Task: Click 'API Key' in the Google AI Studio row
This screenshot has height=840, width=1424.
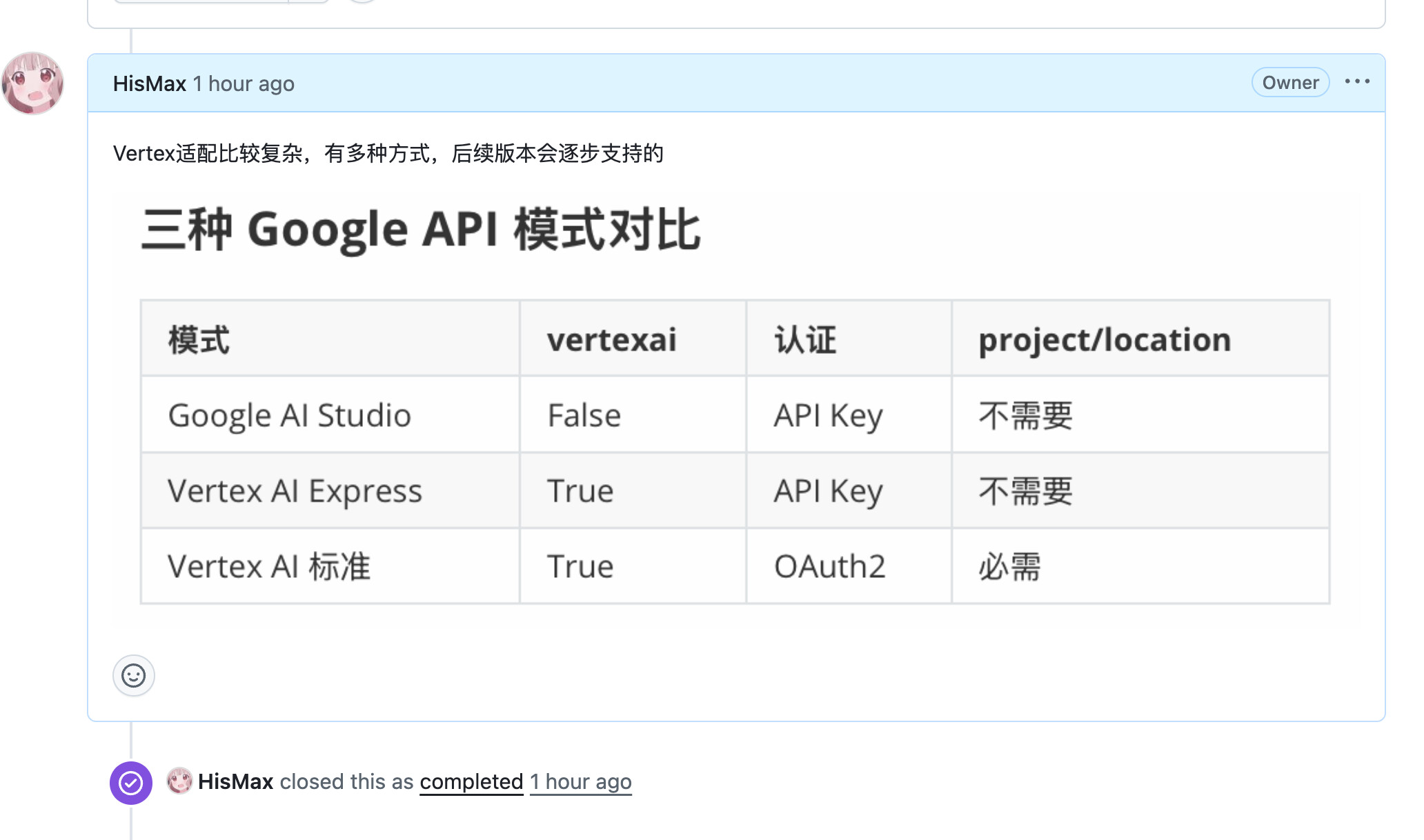Action: click(849, 415)
